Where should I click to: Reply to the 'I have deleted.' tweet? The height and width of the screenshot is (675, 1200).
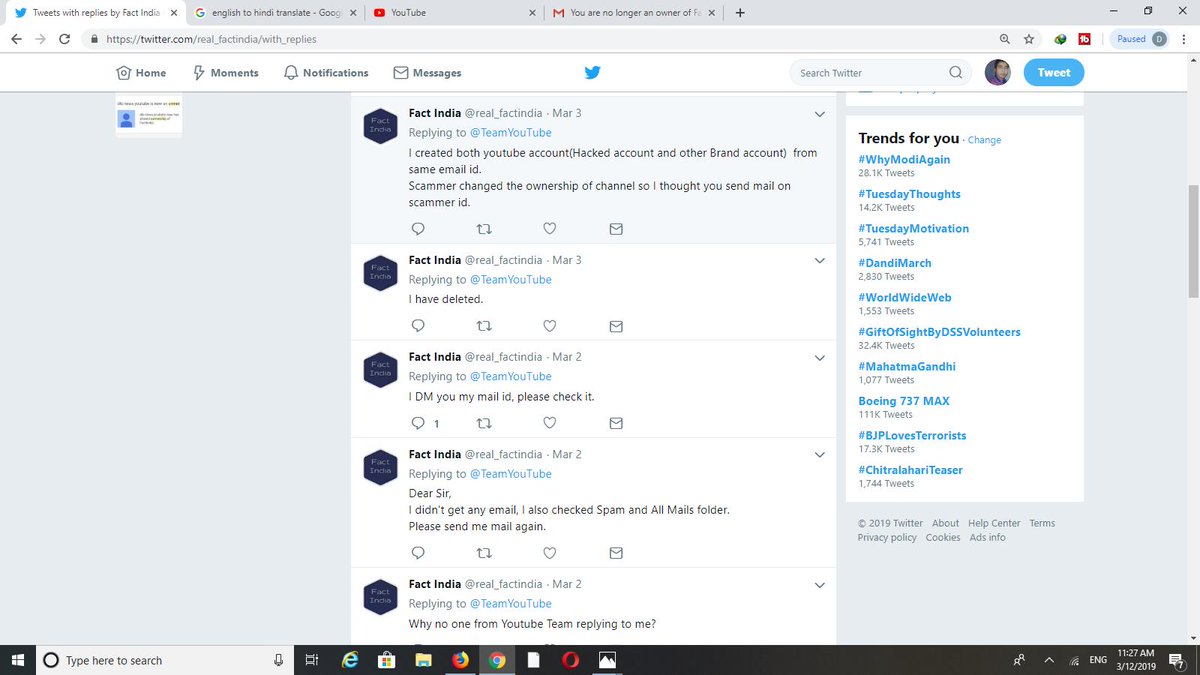[x=419, y=326]
